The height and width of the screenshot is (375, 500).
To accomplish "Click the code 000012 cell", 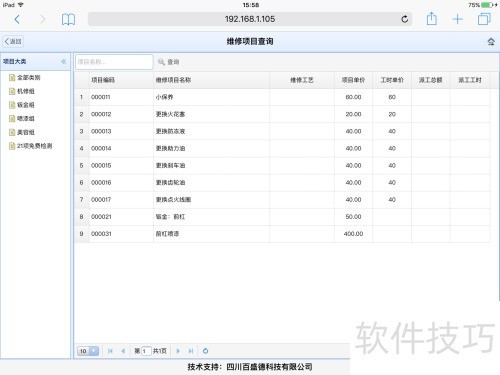I will pos(121,114).
